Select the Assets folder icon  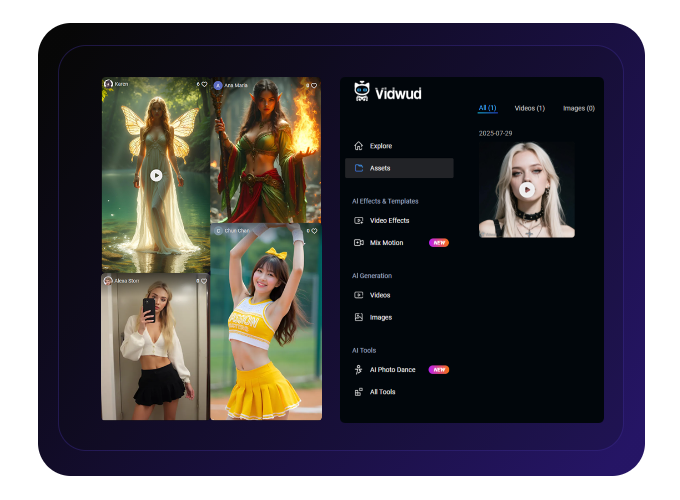[x=359, y=168]
